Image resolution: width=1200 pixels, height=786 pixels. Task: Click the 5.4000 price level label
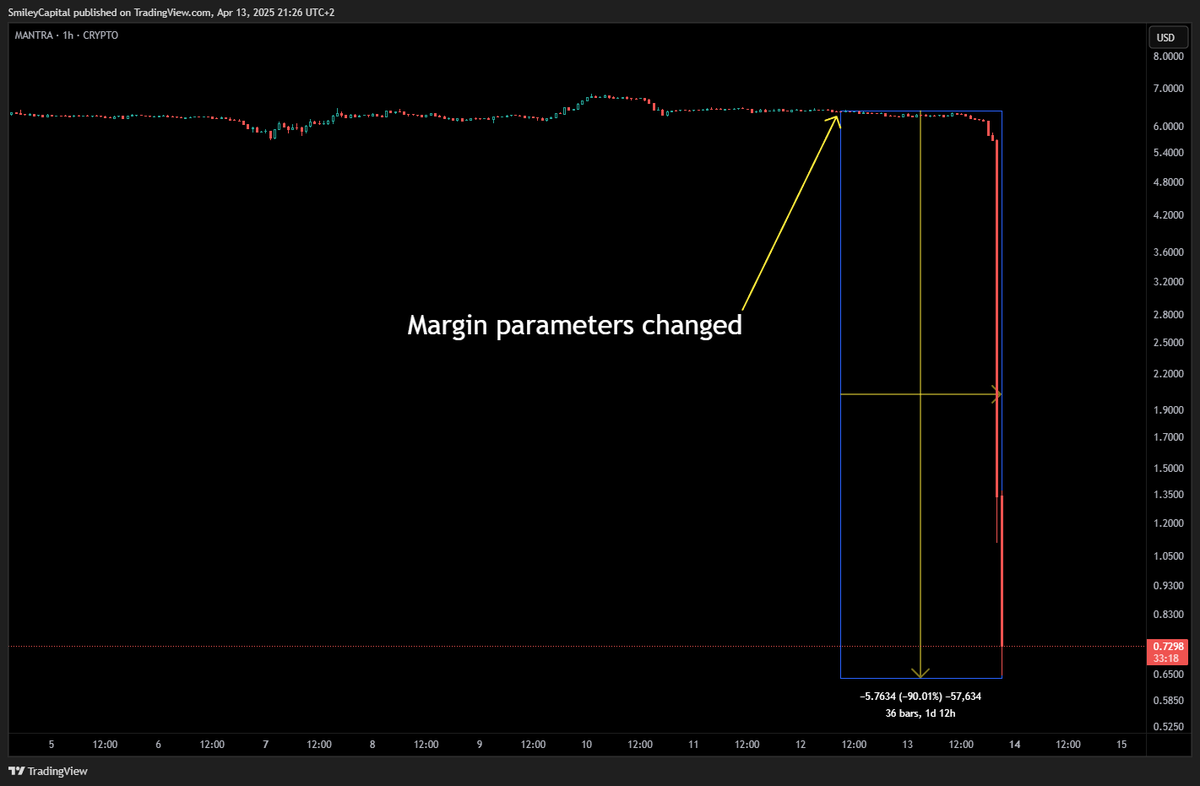click(1169, 153)
